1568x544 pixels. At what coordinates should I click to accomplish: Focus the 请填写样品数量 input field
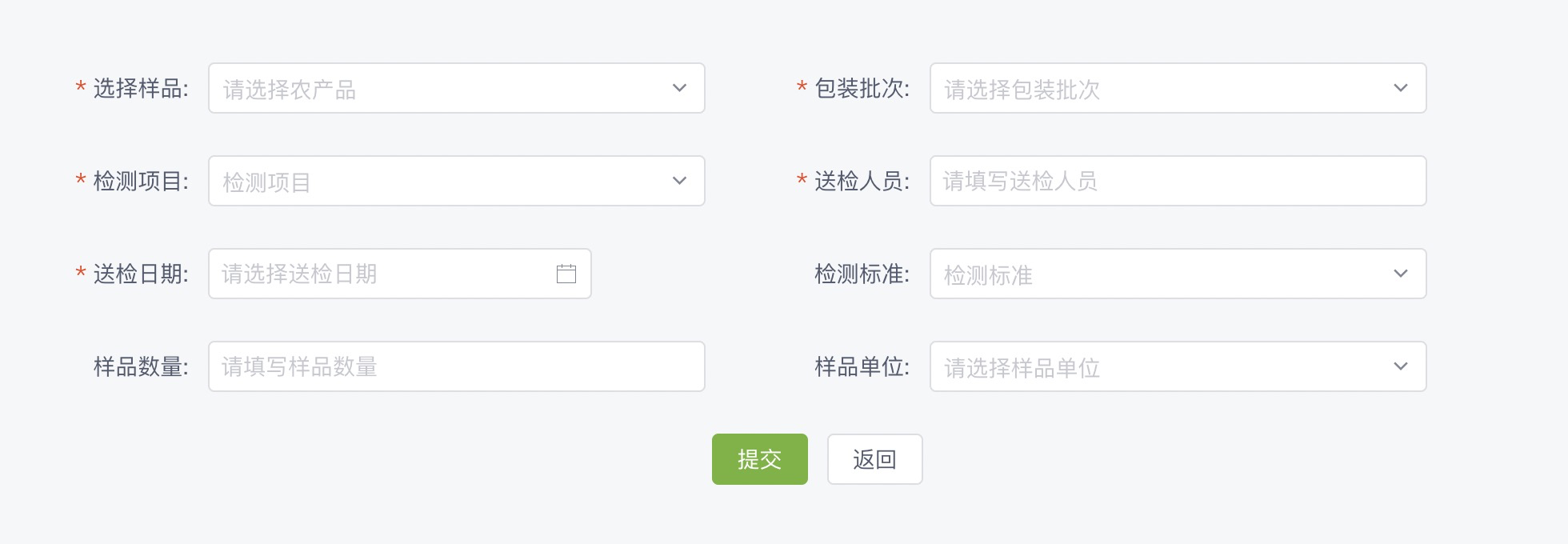point(456,366)
